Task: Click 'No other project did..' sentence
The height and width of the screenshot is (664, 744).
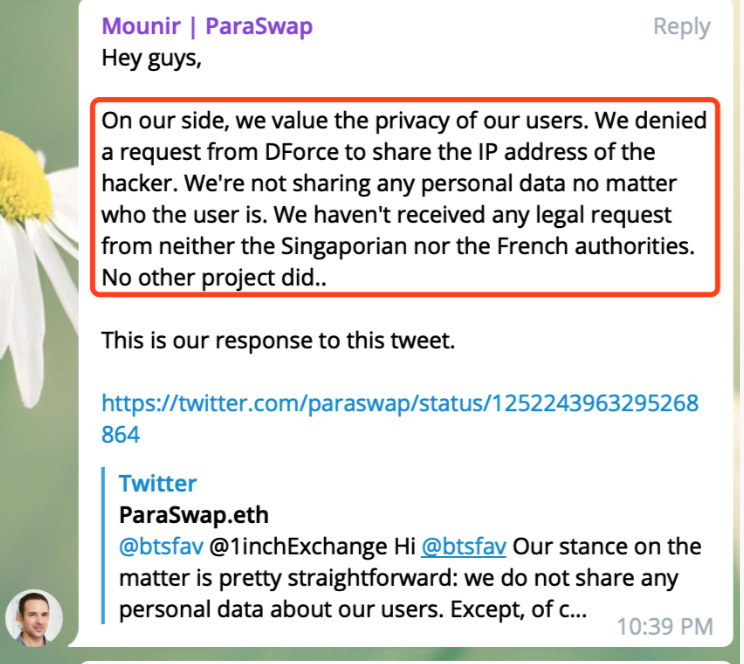Action: coord(215,278)
